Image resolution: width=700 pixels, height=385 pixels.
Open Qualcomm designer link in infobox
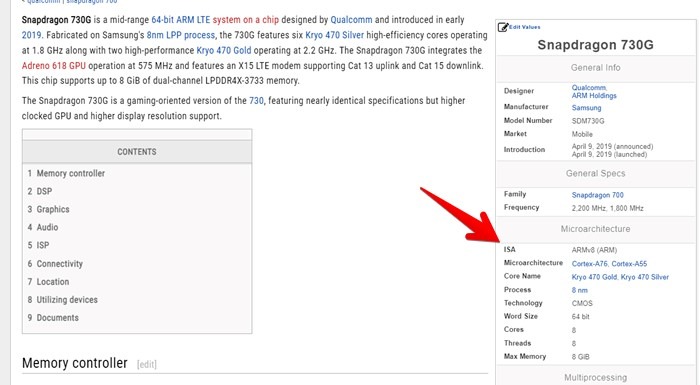589,88
